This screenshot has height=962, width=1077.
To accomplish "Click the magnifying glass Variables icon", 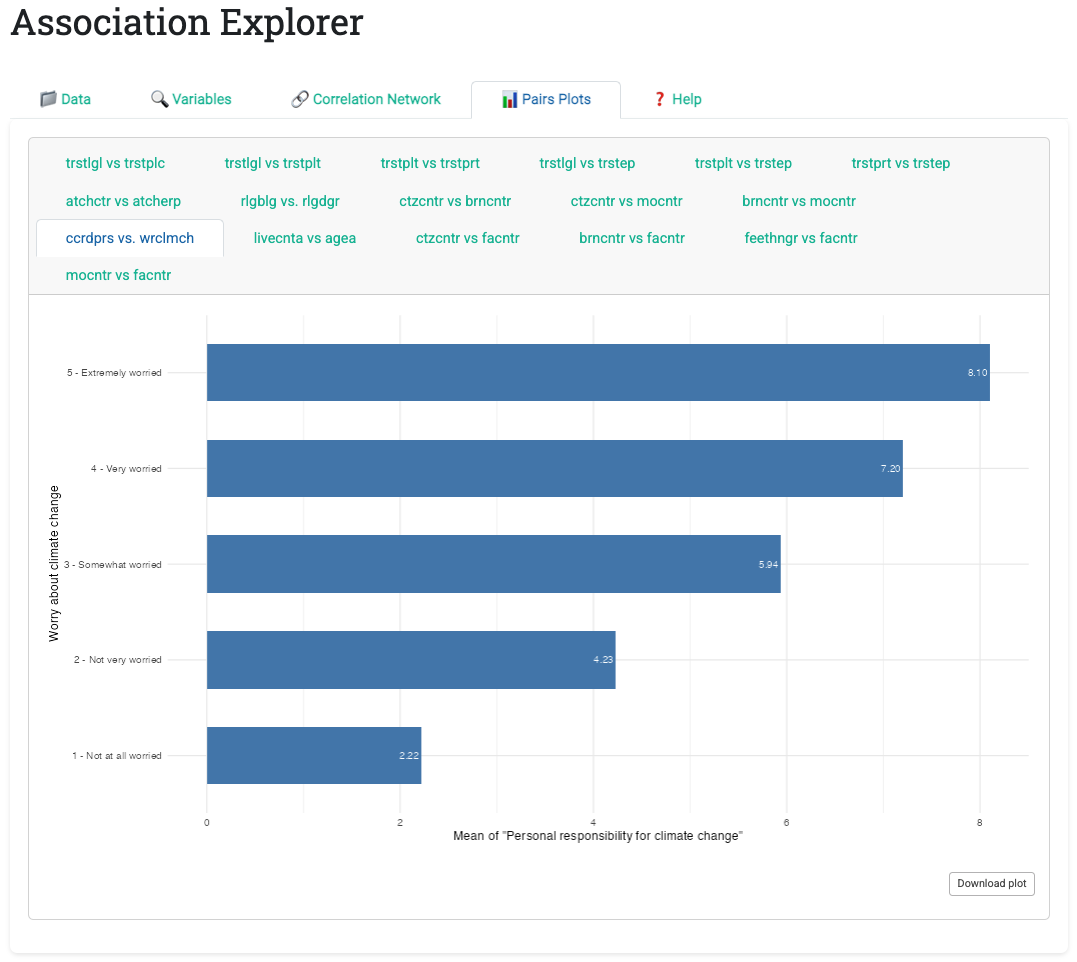I will tap(159, 99).
